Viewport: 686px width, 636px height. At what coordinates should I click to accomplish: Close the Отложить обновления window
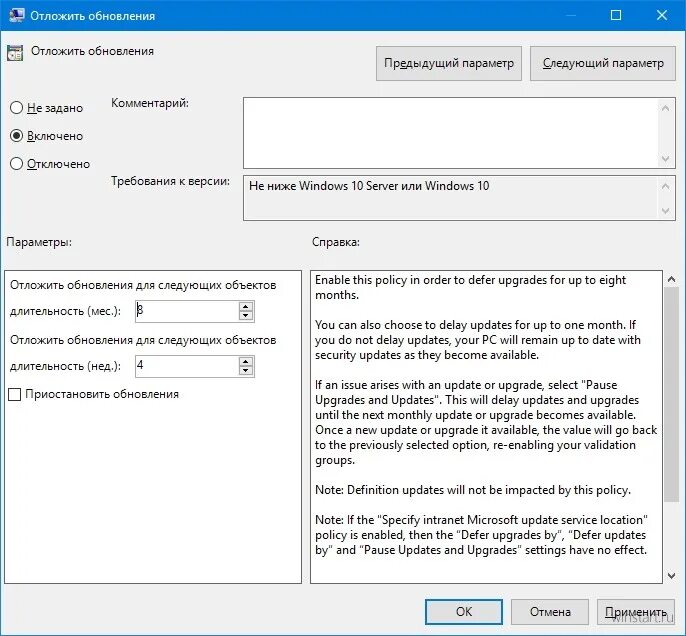click(x=662, y=16)
